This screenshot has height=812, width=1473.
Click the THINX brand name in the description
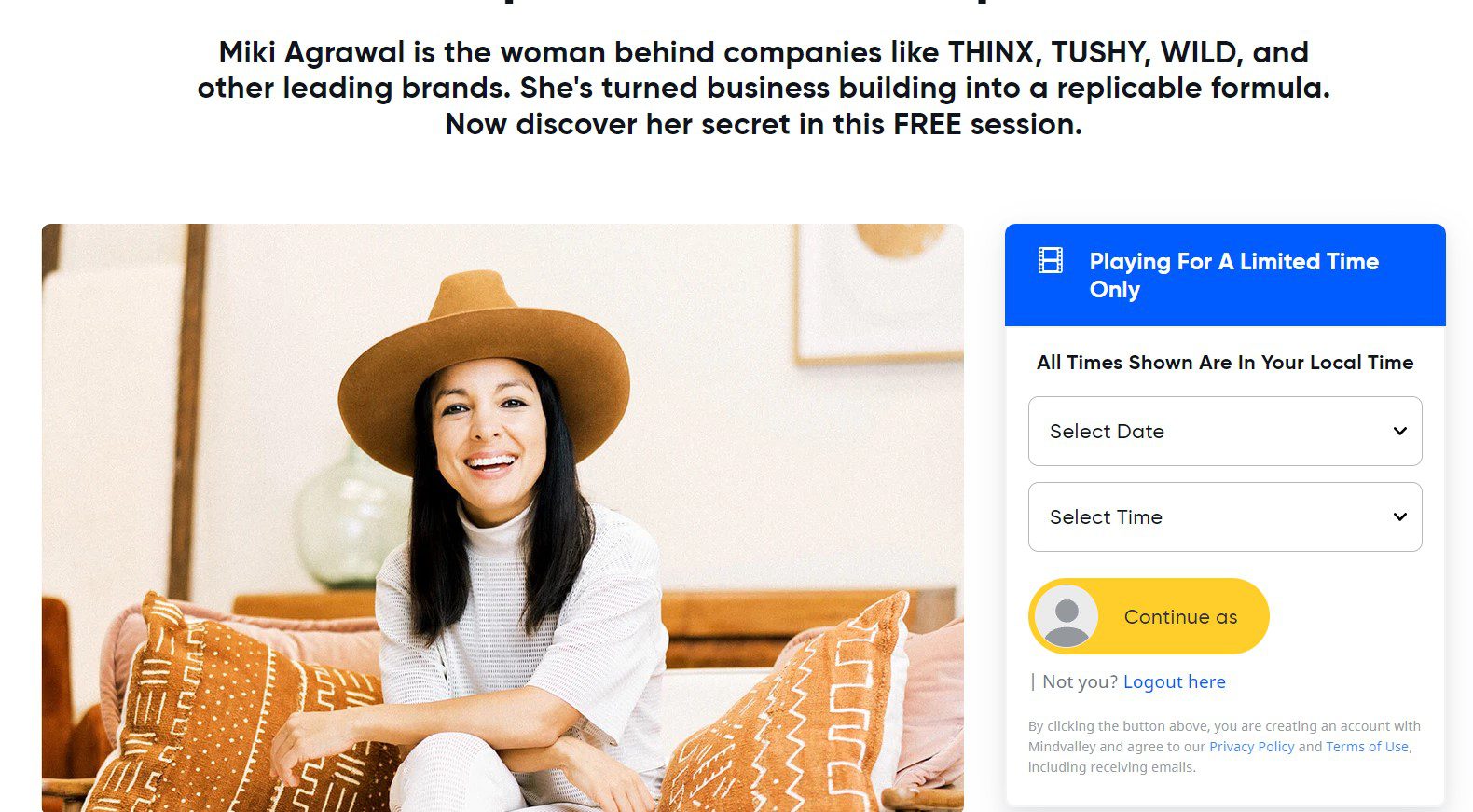coord(994,52)
